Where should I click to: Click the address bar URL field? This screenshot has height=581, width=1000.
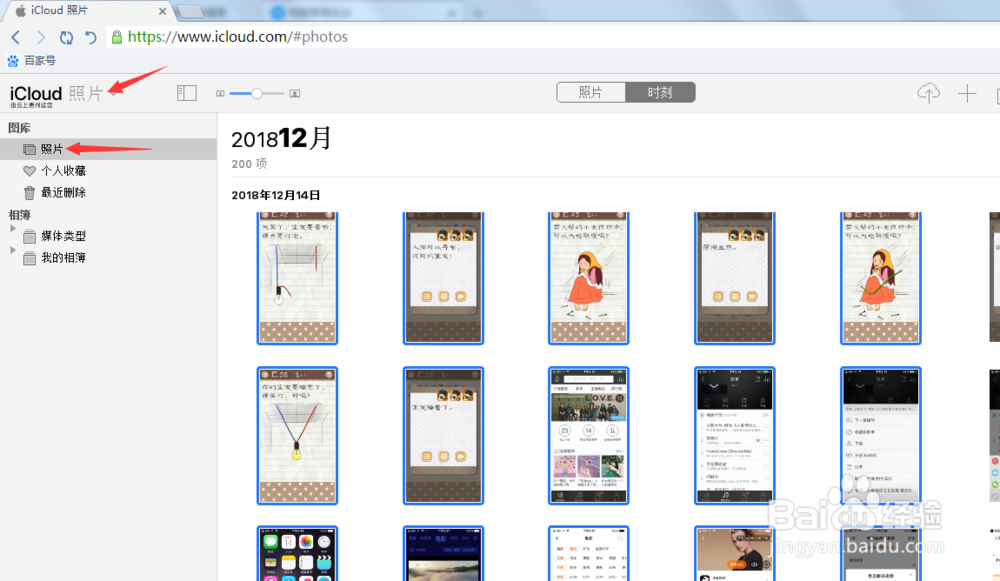552,36
